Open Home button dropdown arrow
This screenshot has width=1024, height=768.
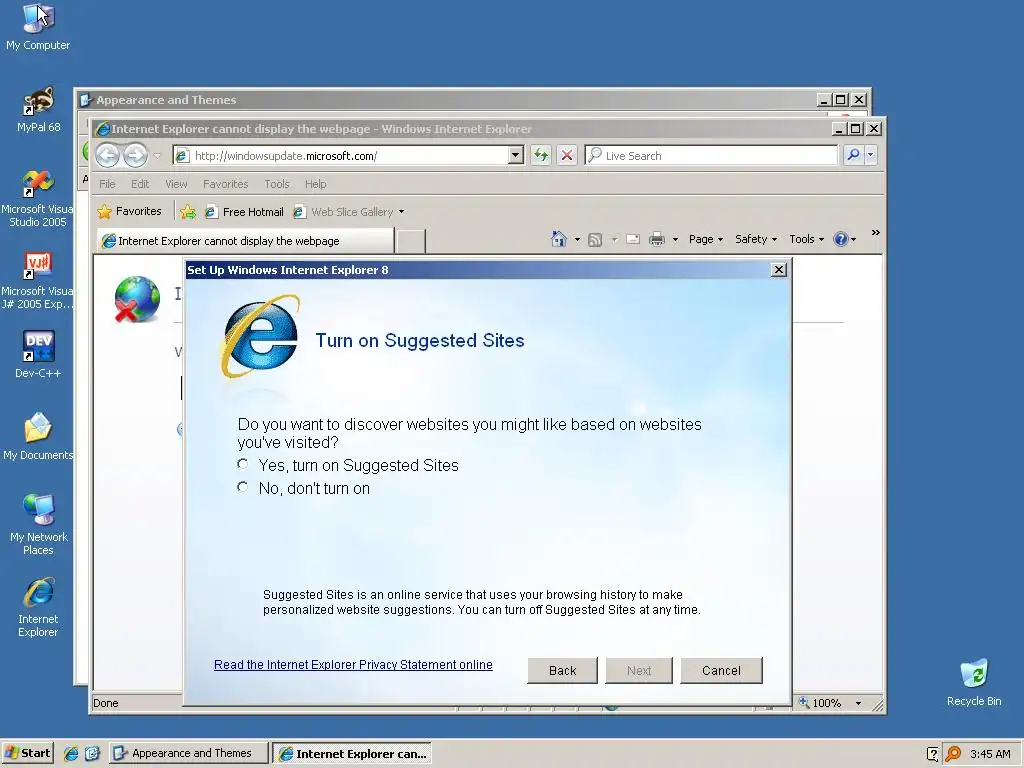coord(577,240)
